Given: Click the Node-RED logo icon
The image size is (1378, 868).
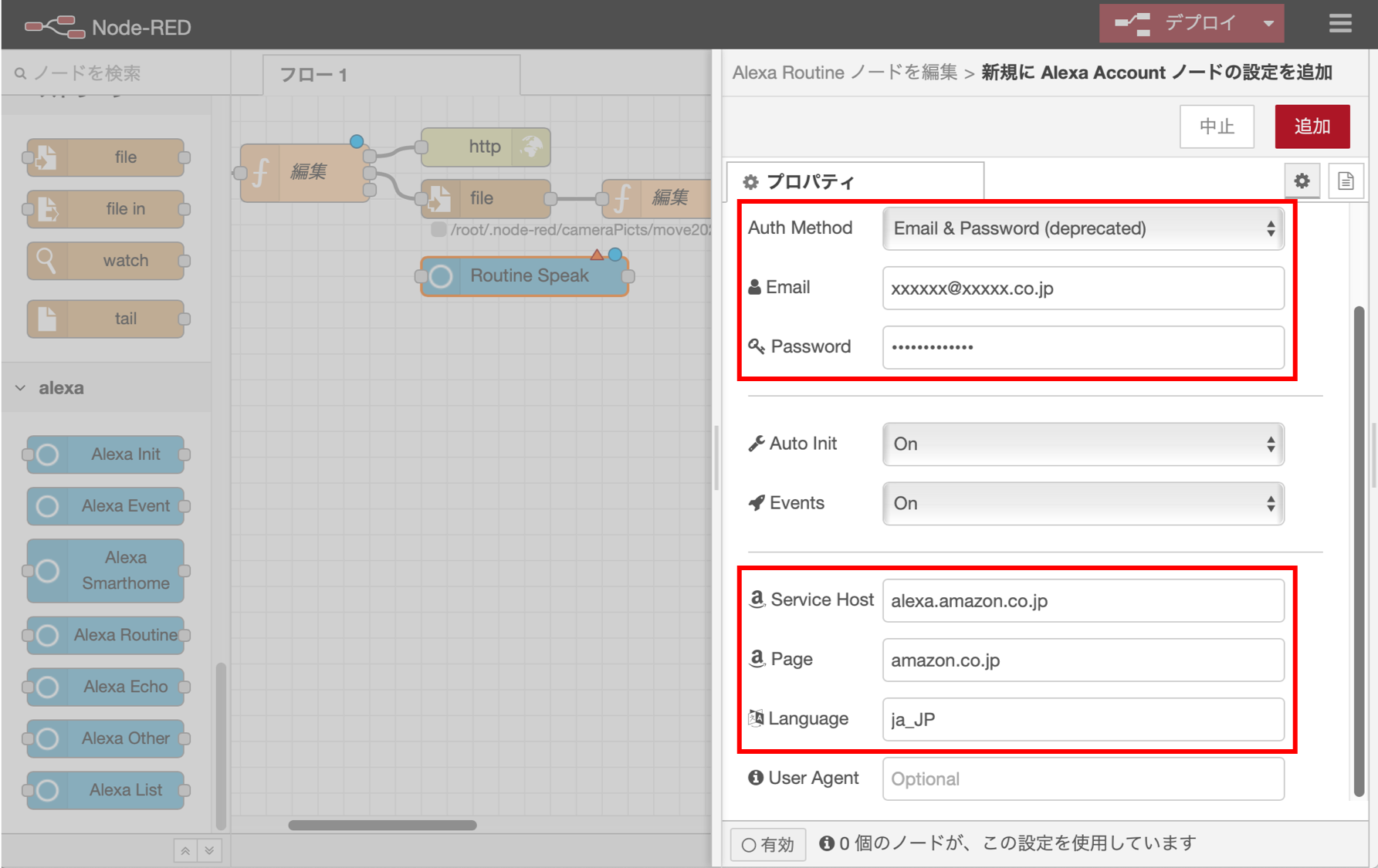Looking at the screenshot, I should pyautogui.click(x=55, y=27).
